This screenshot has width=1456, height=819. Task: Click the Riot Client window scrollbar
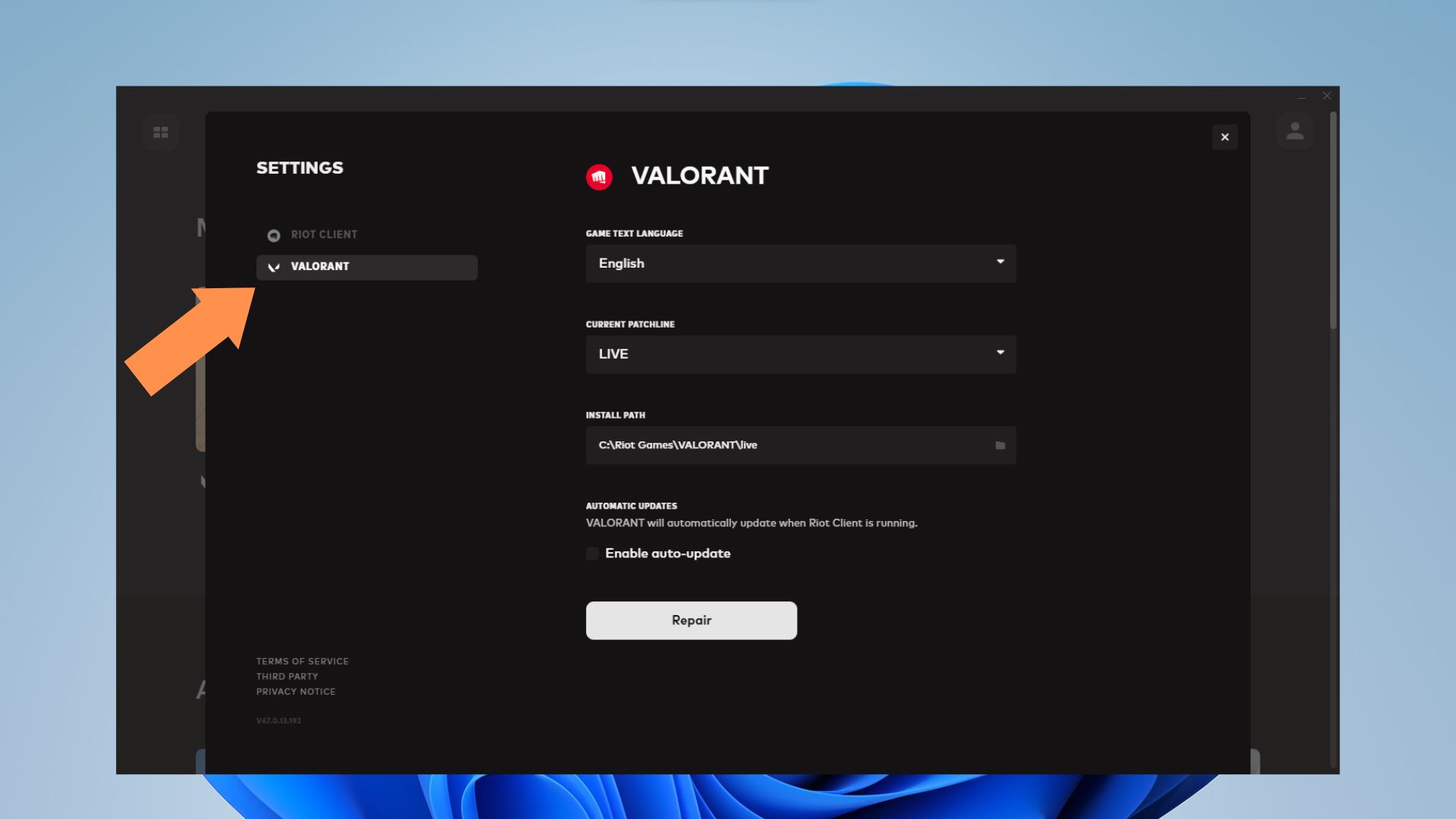tap(1333, 221)
